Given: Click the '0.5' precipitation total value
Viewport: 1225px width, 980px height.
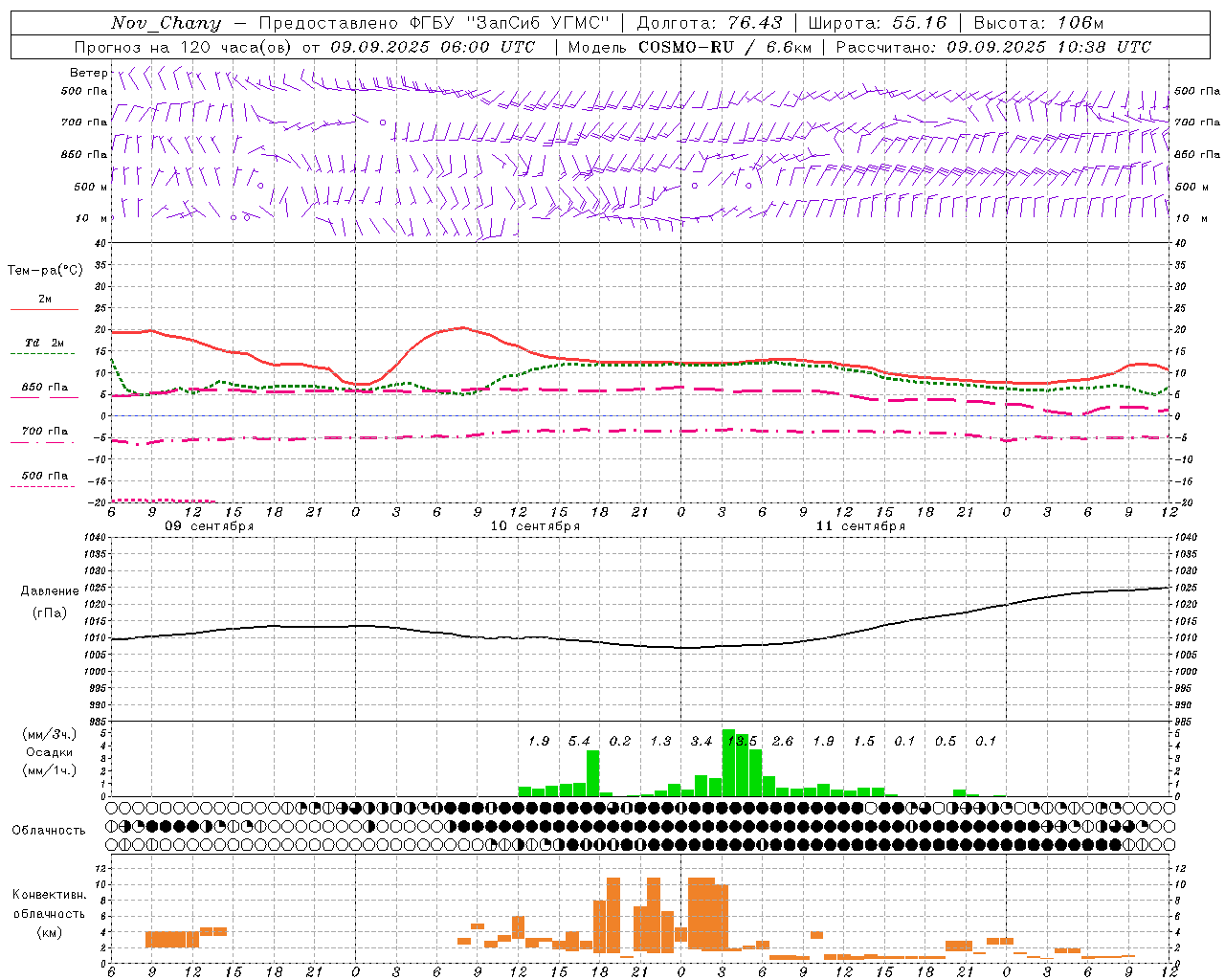Looking at the screenshot, I should pyautogui.click(x=946, y=741).
